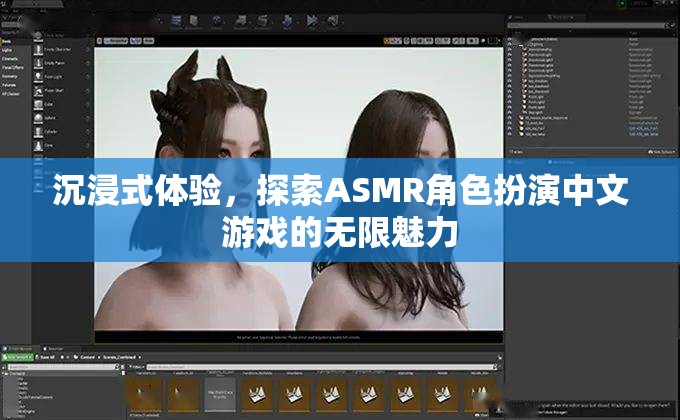680x420 pixels.
Task: Switch to the Content Browser tab
Action: [20, 348]
